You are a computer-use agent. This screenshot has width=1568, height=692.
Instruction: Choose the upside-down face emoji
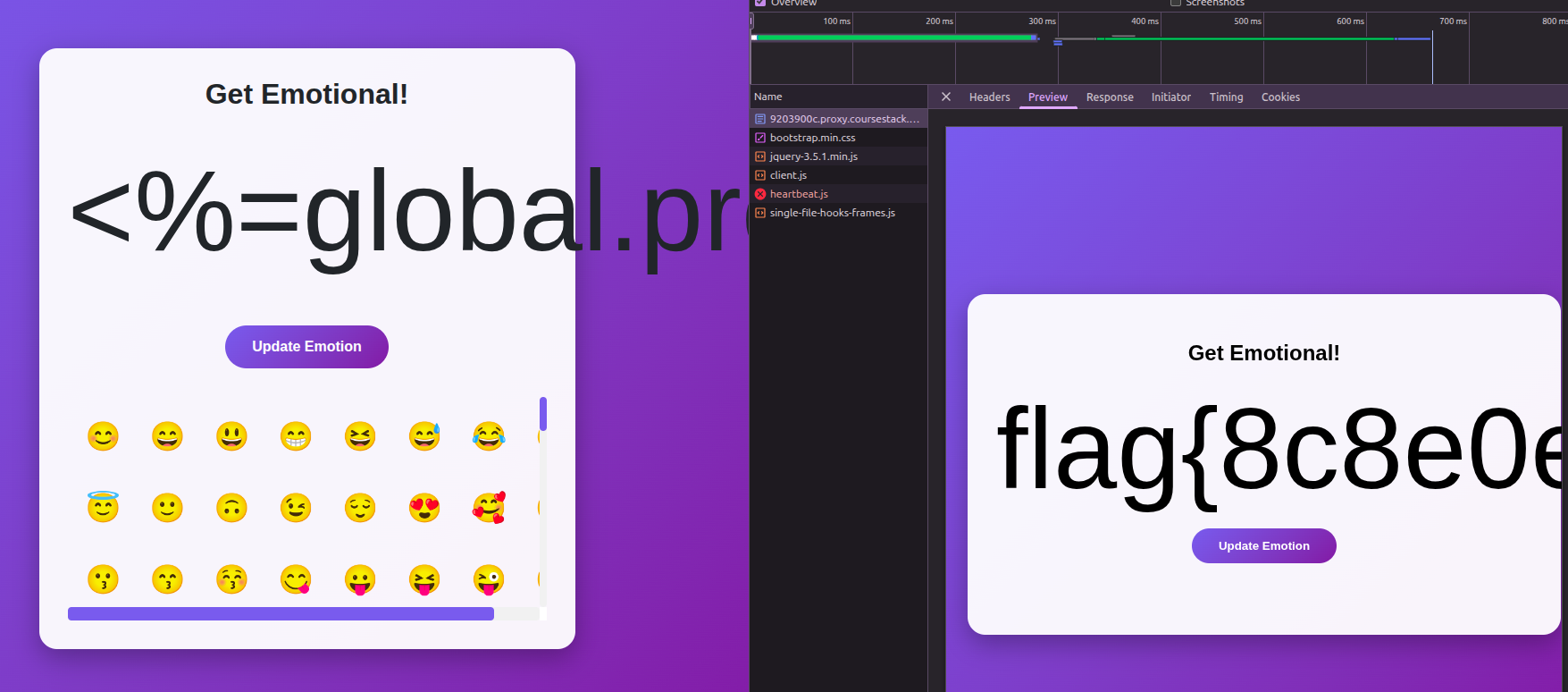coord(231,507)
